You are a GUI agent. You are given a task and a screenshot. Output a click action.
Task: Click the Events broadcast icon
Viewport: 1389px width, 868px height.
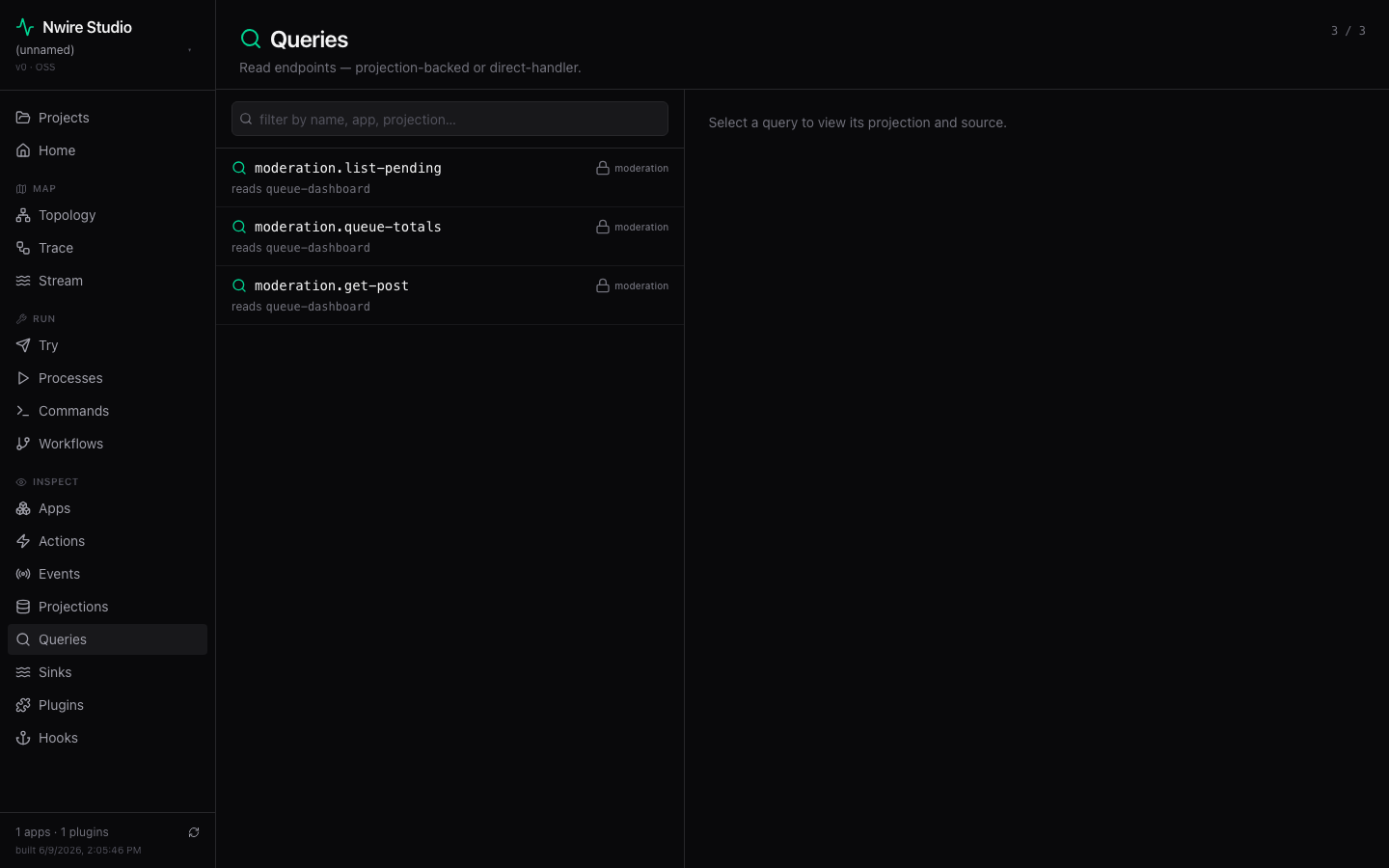click(23, 574)
